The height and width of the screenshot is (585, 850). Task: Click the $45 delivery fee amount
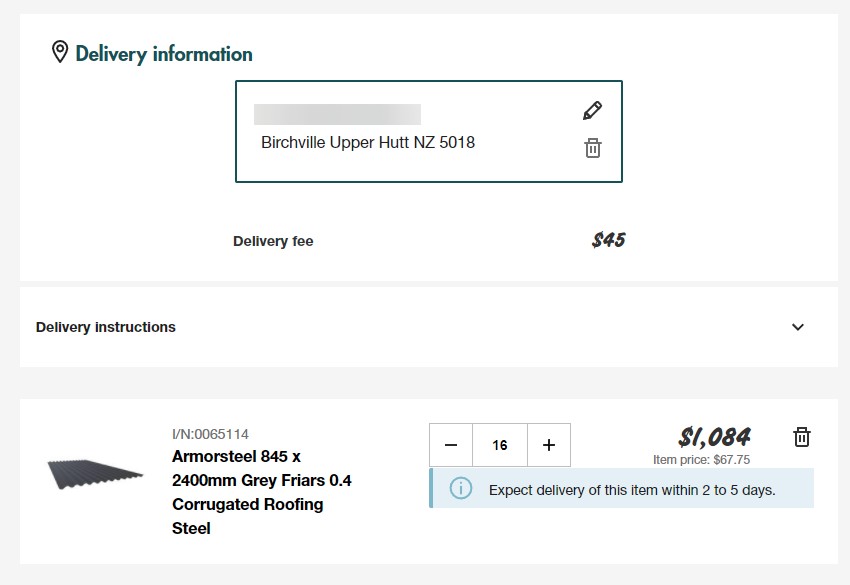click(x=608, y=240)
